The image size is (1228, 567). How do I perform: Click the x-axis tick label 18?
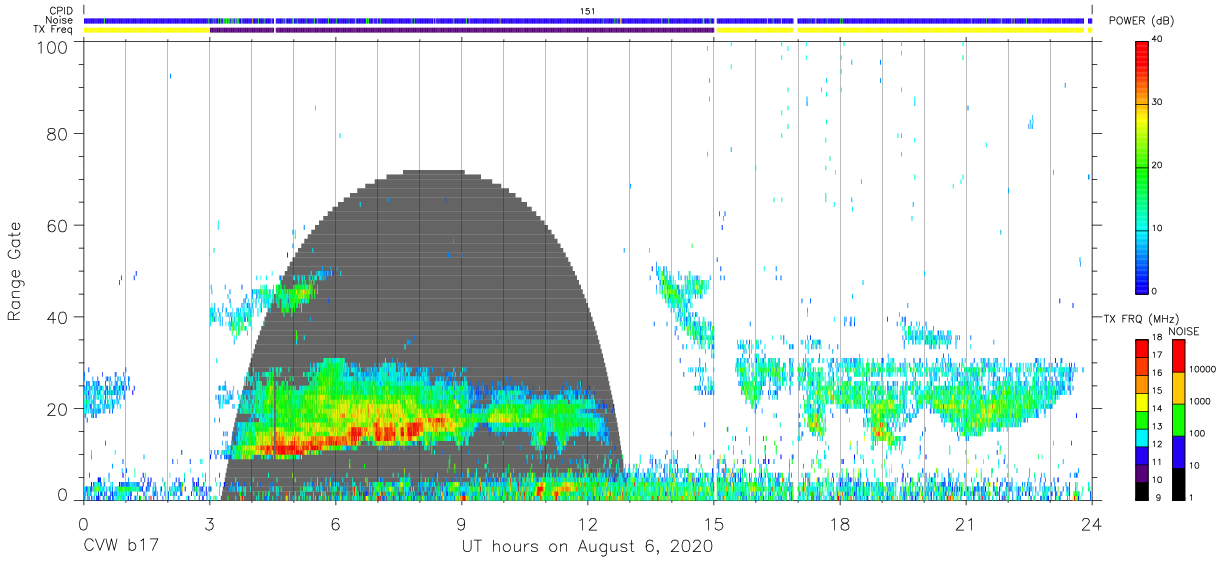pos(840,523)
